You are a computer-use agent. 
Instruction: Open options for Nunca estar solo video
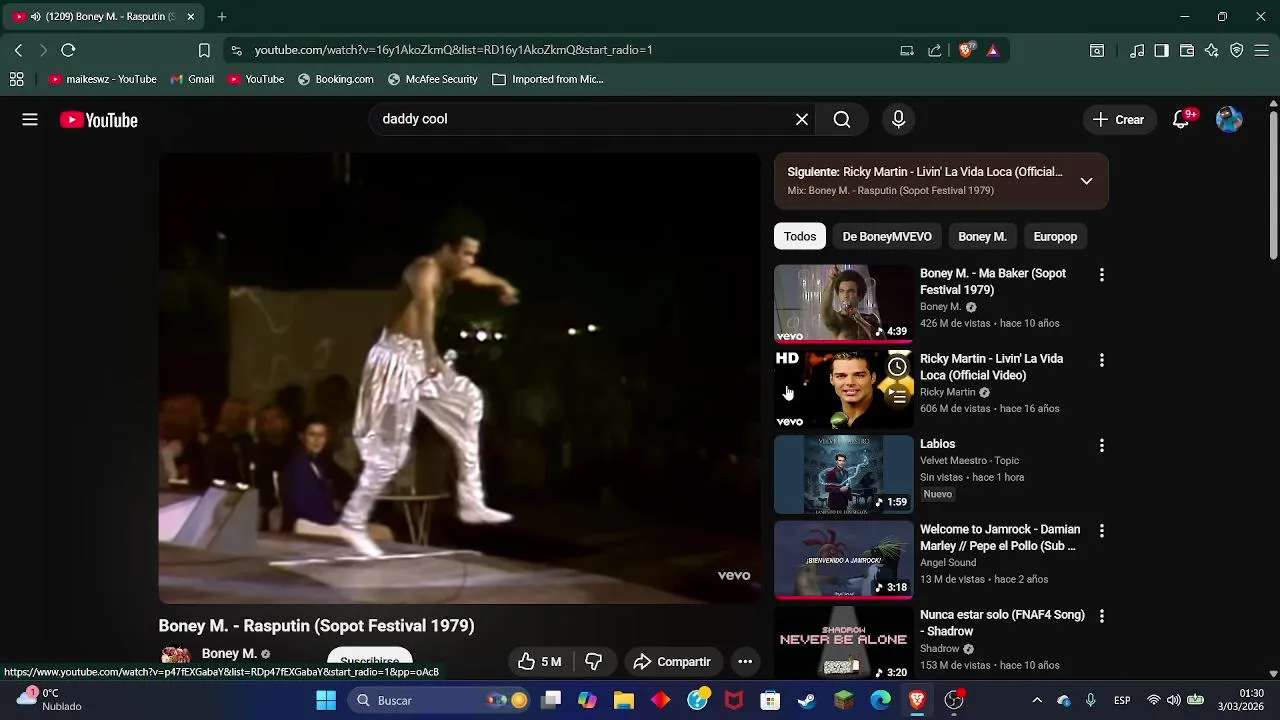[x=1102, y=617]
